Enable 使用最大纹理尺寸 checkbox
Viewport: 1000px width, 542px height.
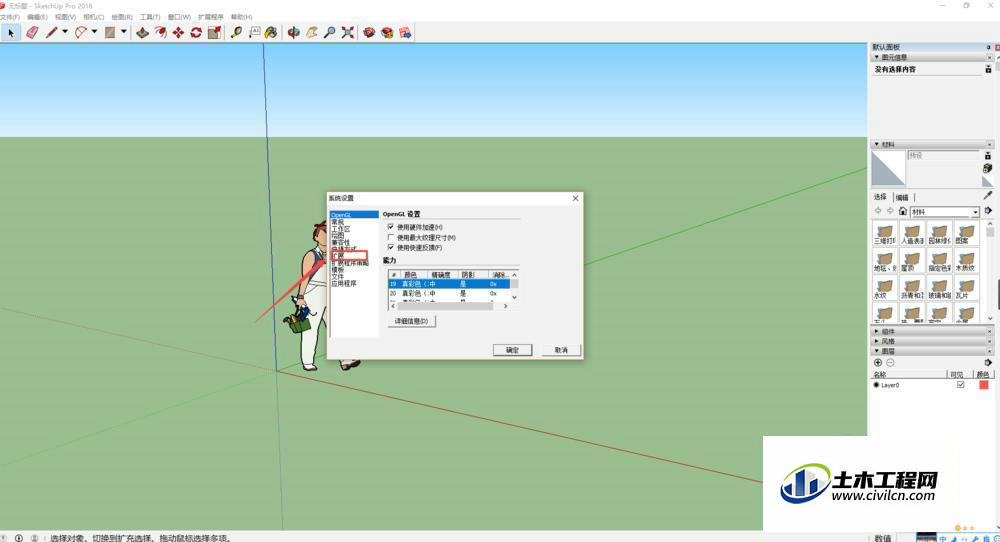pos(391,237)
